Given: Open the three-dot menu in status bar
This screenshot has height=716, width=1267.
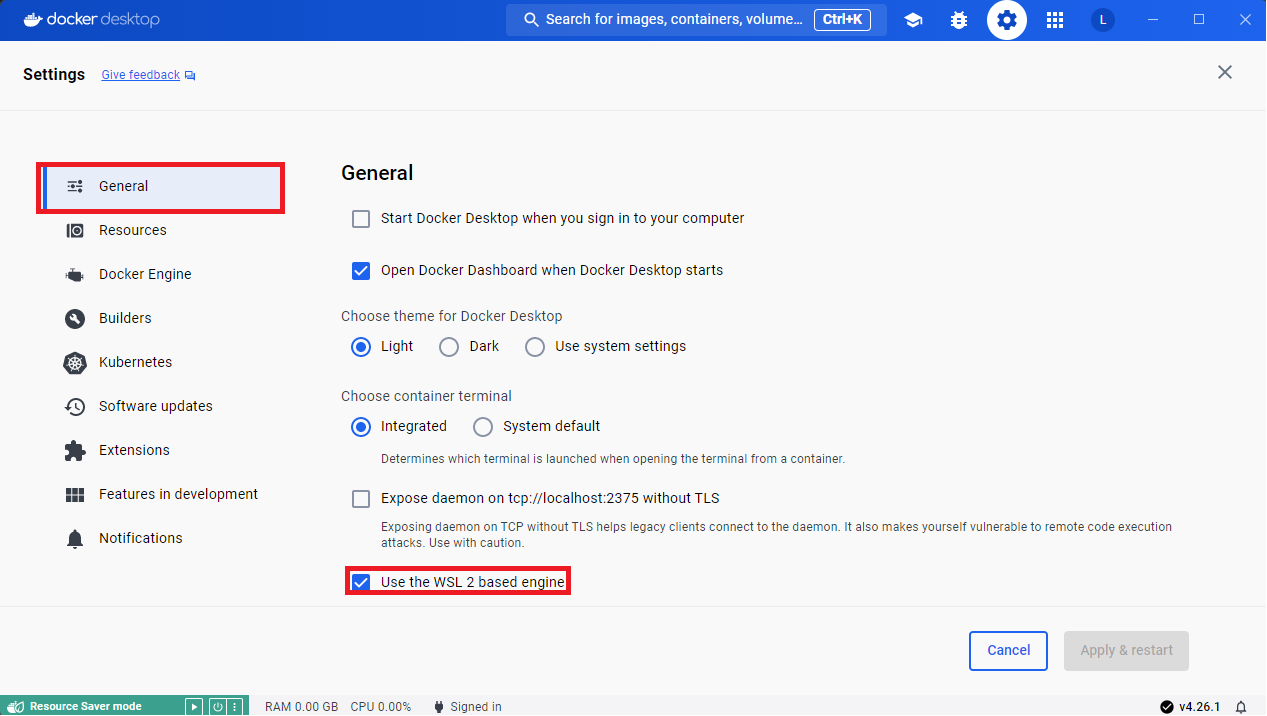Looking at the screenshot, I should (234, 706).
